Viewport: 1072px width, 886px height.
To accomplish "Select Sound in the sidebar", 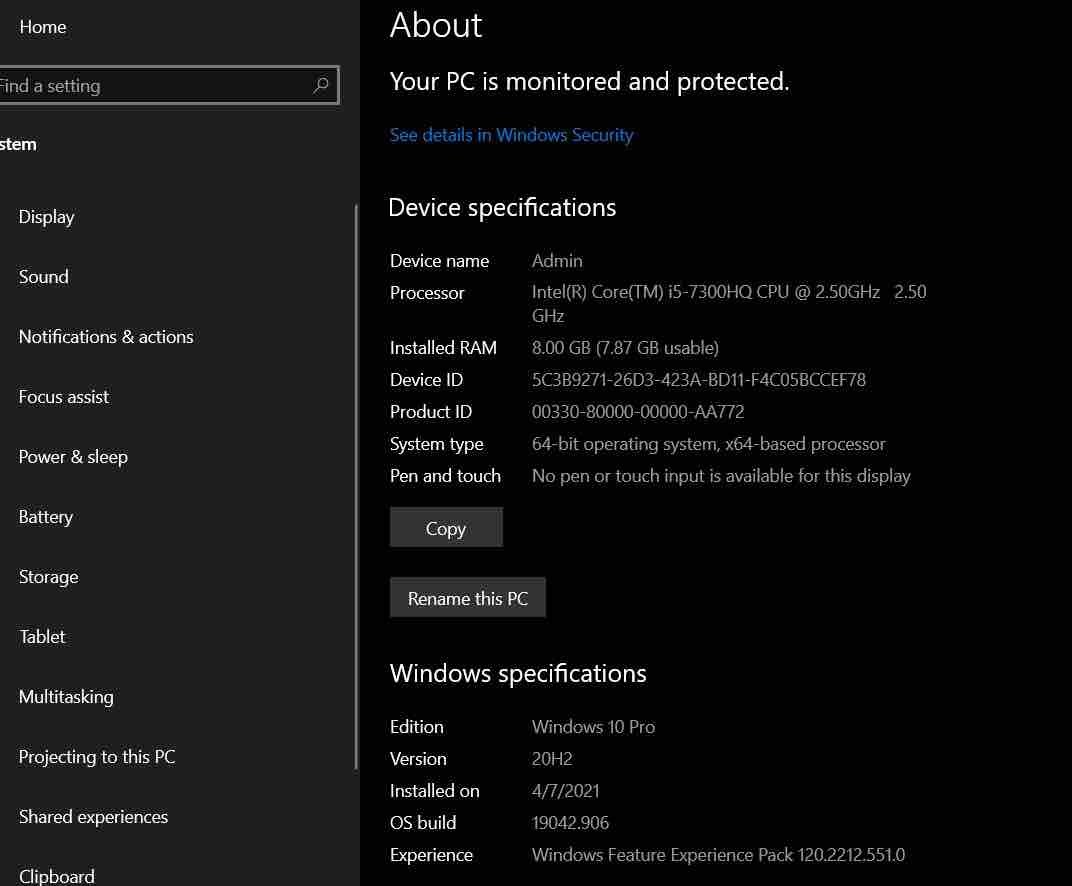I will 44,277.
